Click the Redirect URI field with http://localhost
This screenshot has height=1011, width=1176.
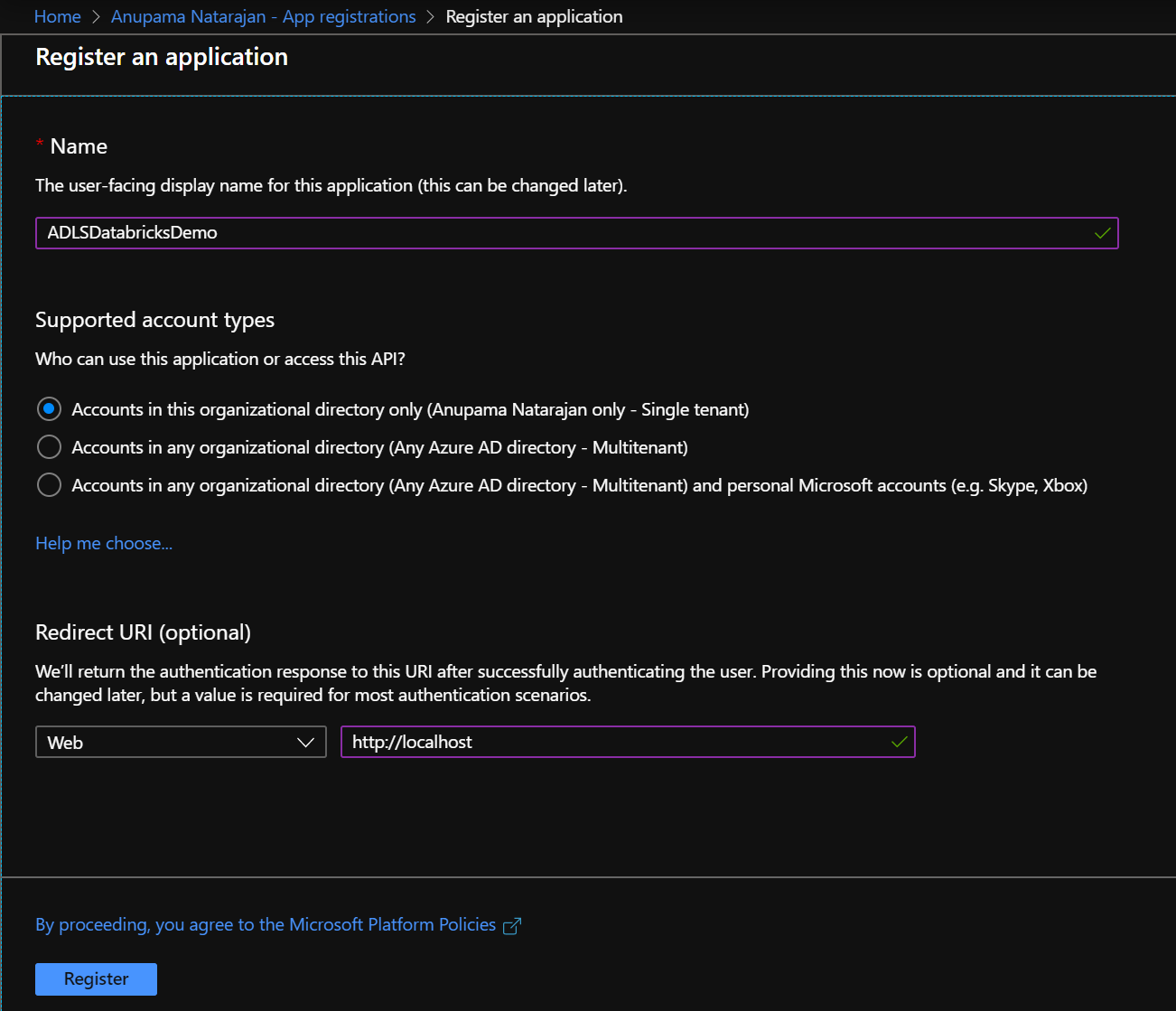click(x=628, y=742)
